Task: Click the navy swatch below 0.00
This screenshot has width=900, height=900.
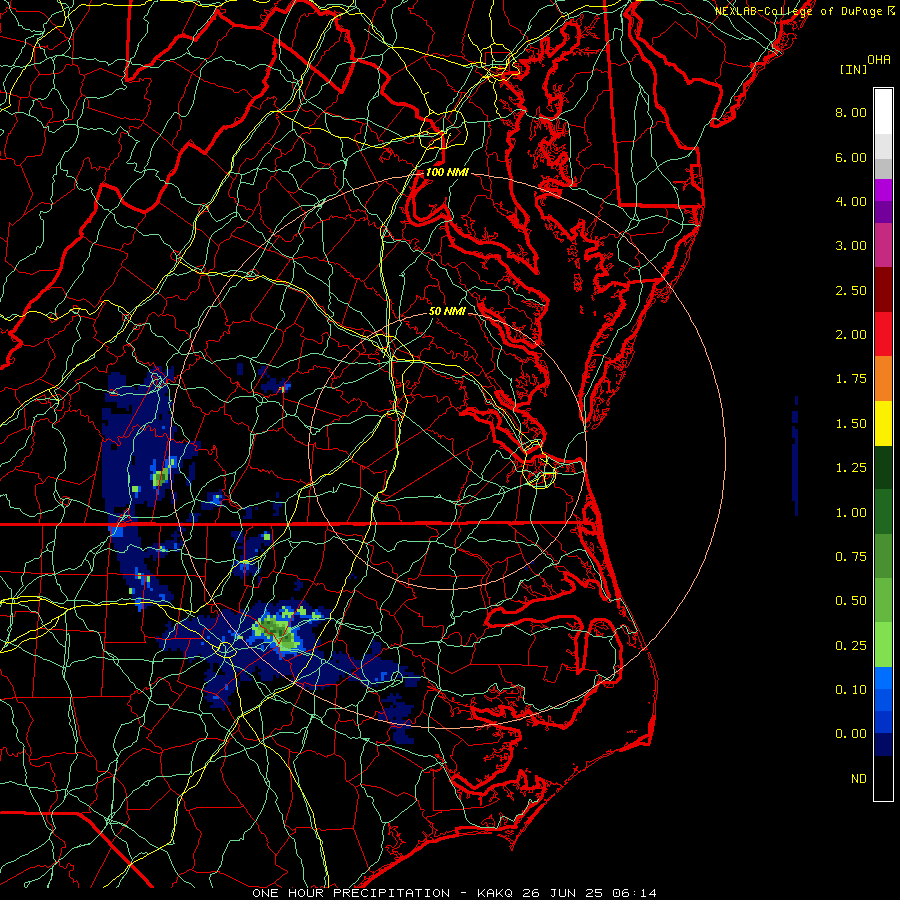Action: point(883,744)
